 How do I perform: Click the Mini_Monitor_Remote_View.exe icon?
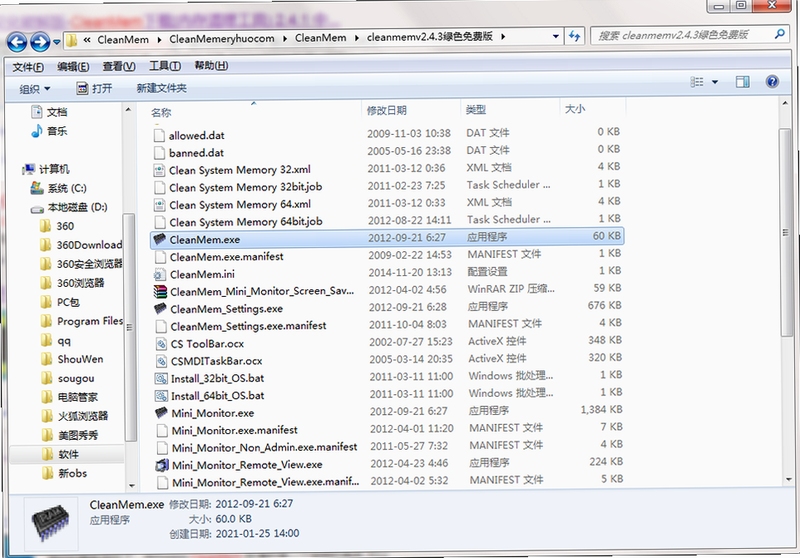click(x=162, y=465)
